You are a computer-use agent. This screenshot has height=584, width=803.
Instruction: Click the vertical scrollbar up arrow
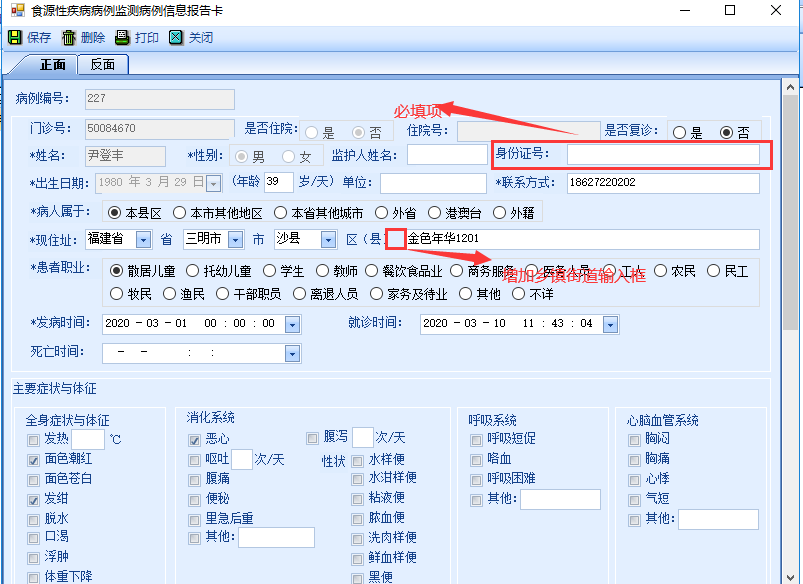pyautogui.click(x=790, y=87)
